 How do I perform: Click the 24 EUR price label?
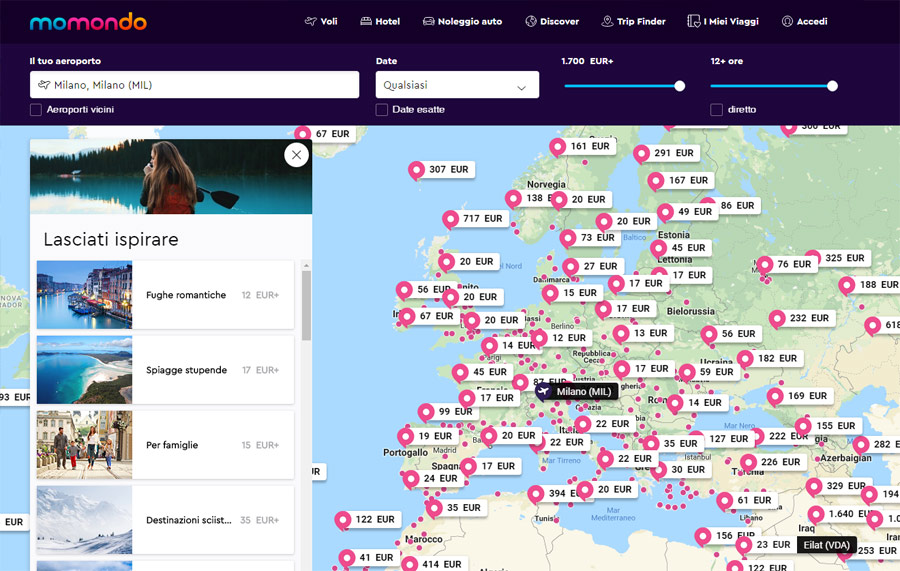(440, 479)
